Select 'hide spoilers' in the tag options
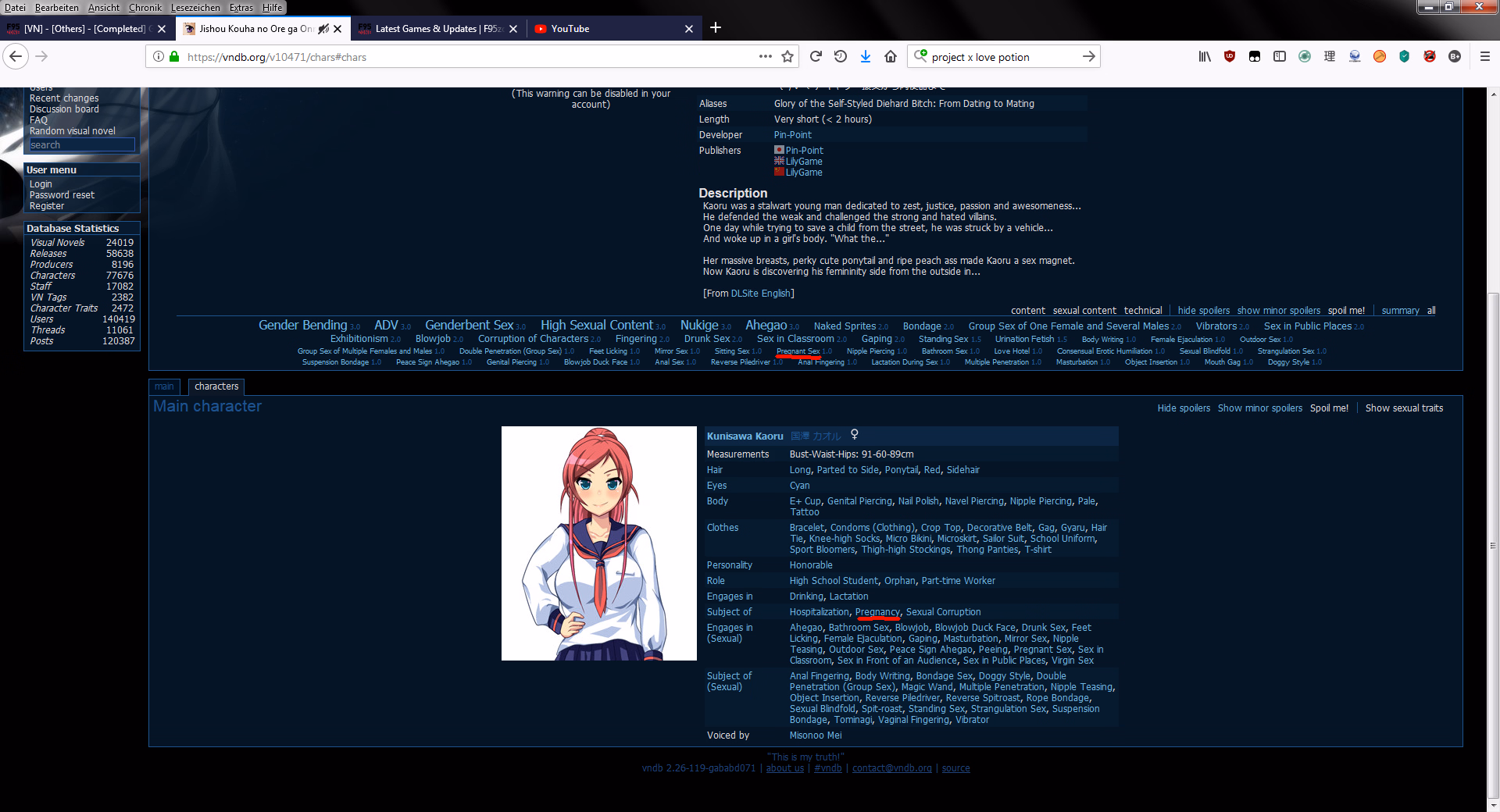The width and height of the screenshot is (1500, 812). coord(1203,311)
